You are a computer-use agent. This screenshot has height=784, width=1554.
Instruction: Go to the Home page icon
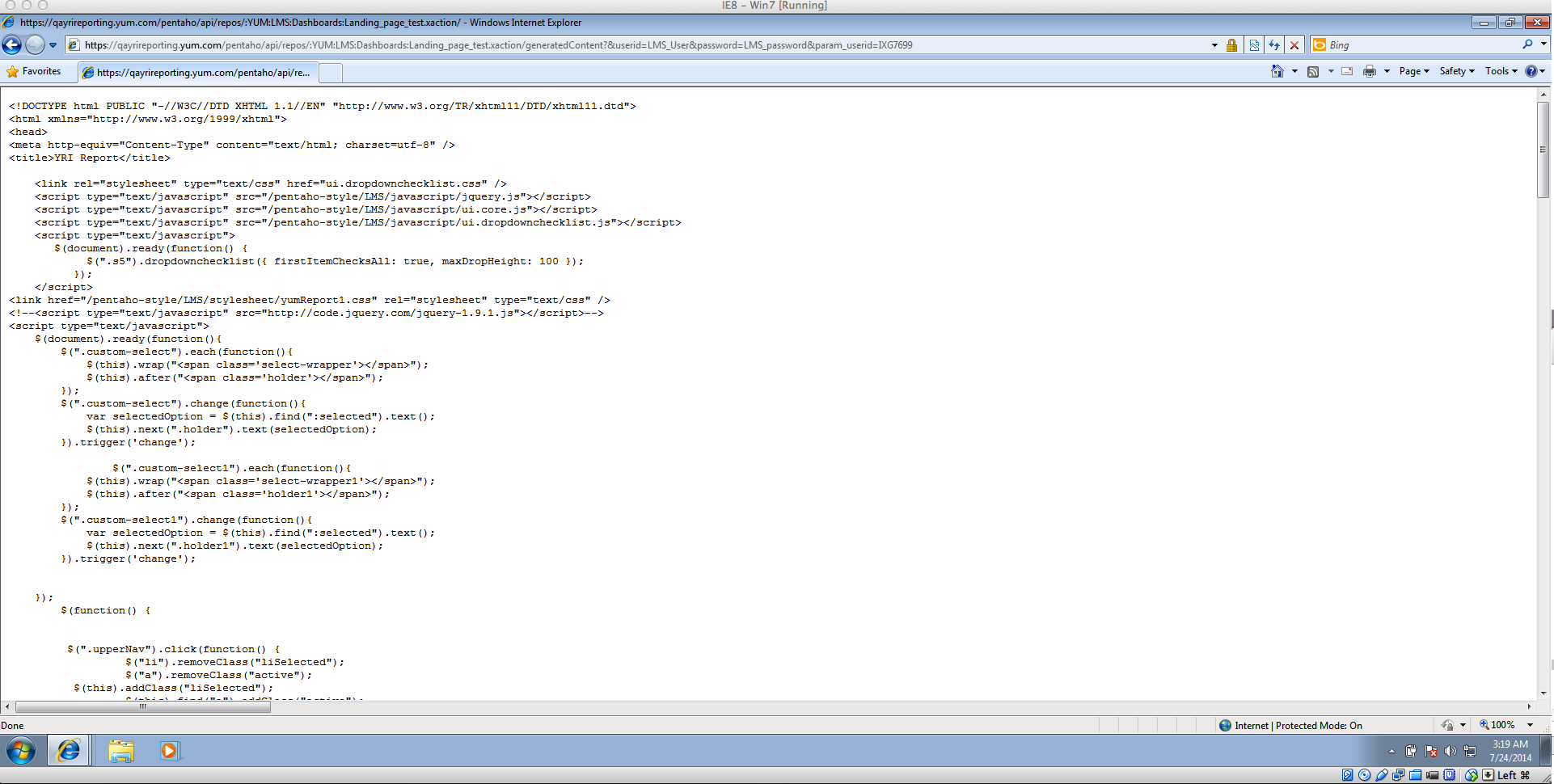tap(1277, 71)
